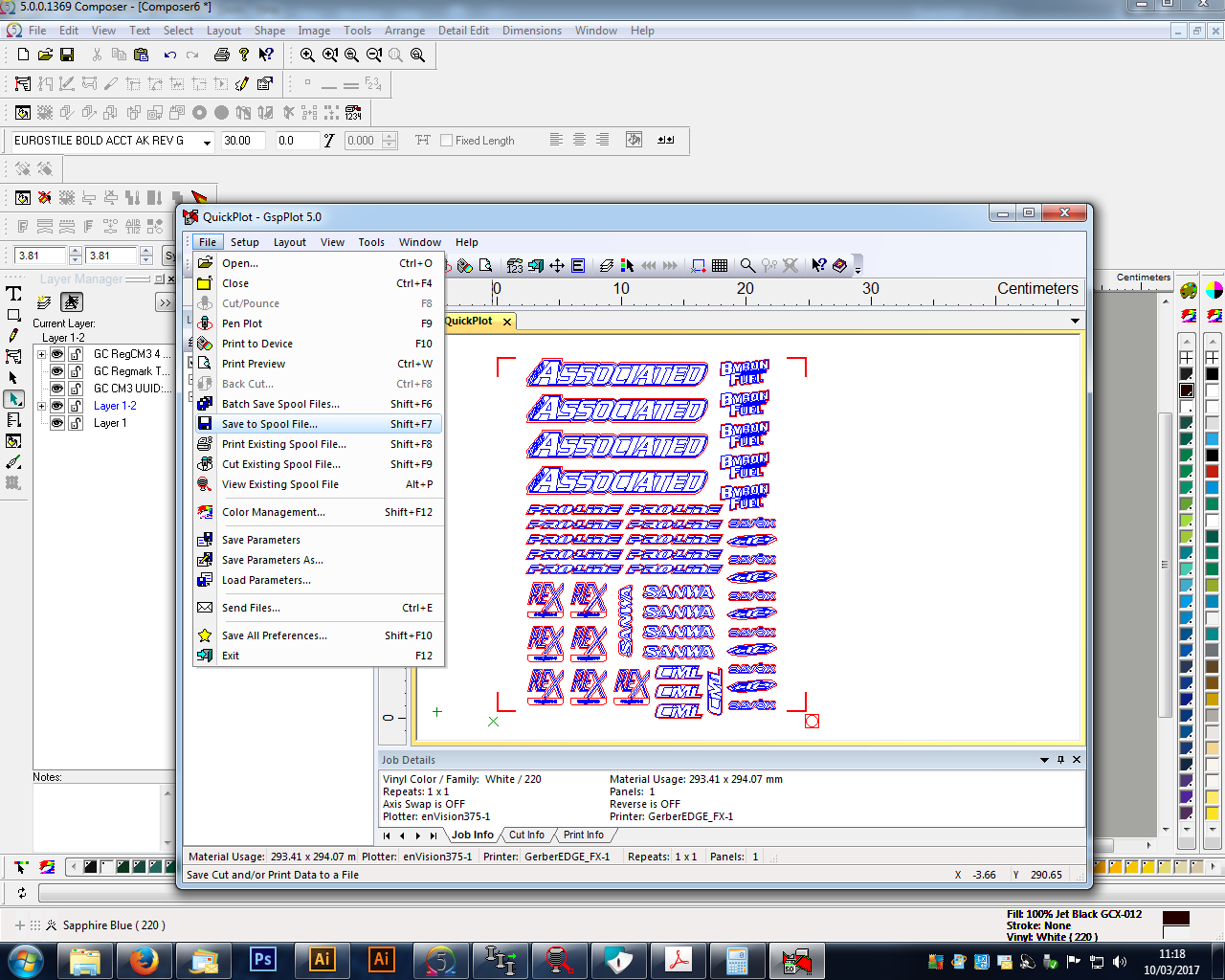This screenshot has width=1225, height=980.
Task: Toggle lock icon for GC RegCM3 4 layer
Action: (x=76, y=354)
